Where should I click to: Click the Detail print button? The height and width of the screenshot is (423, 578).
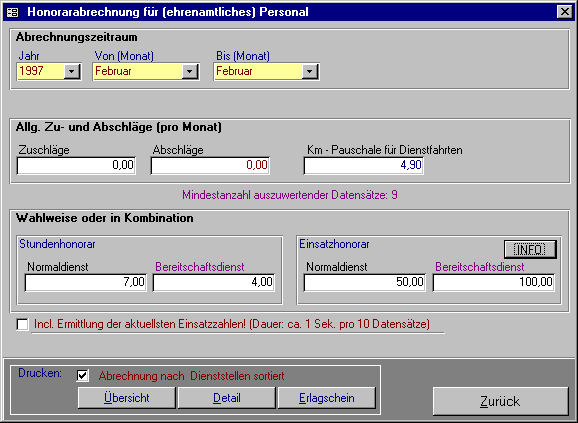(227, 398)
